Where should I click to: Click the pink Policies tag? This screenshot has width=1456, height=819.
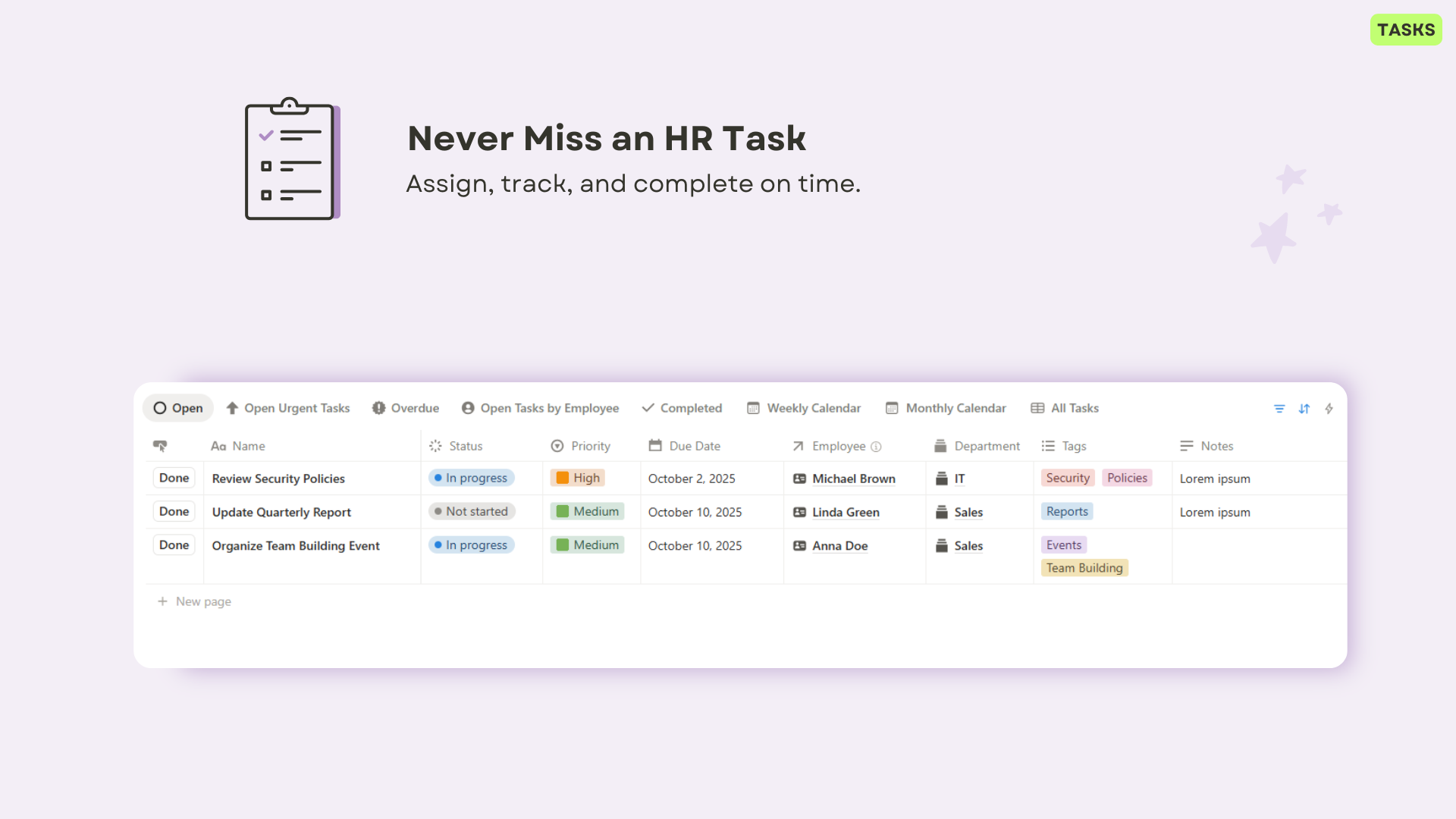coord(1127,478)
